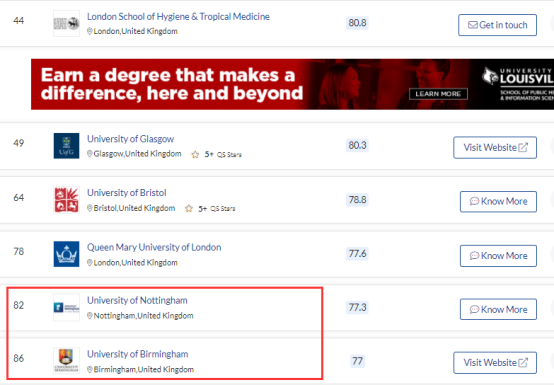
Task: Click the University of Birmingham crest logo
Action: point(66,361)
